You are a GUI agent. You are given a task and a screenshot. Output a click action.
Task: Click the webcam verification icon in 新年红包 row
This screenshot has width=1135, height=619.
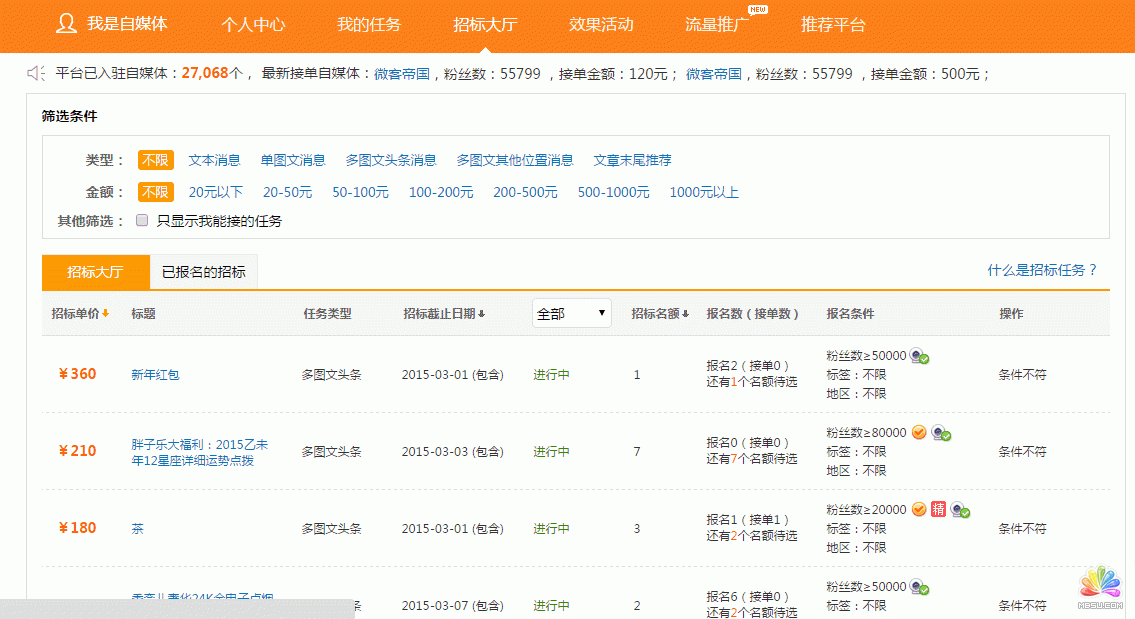(918, 356)
